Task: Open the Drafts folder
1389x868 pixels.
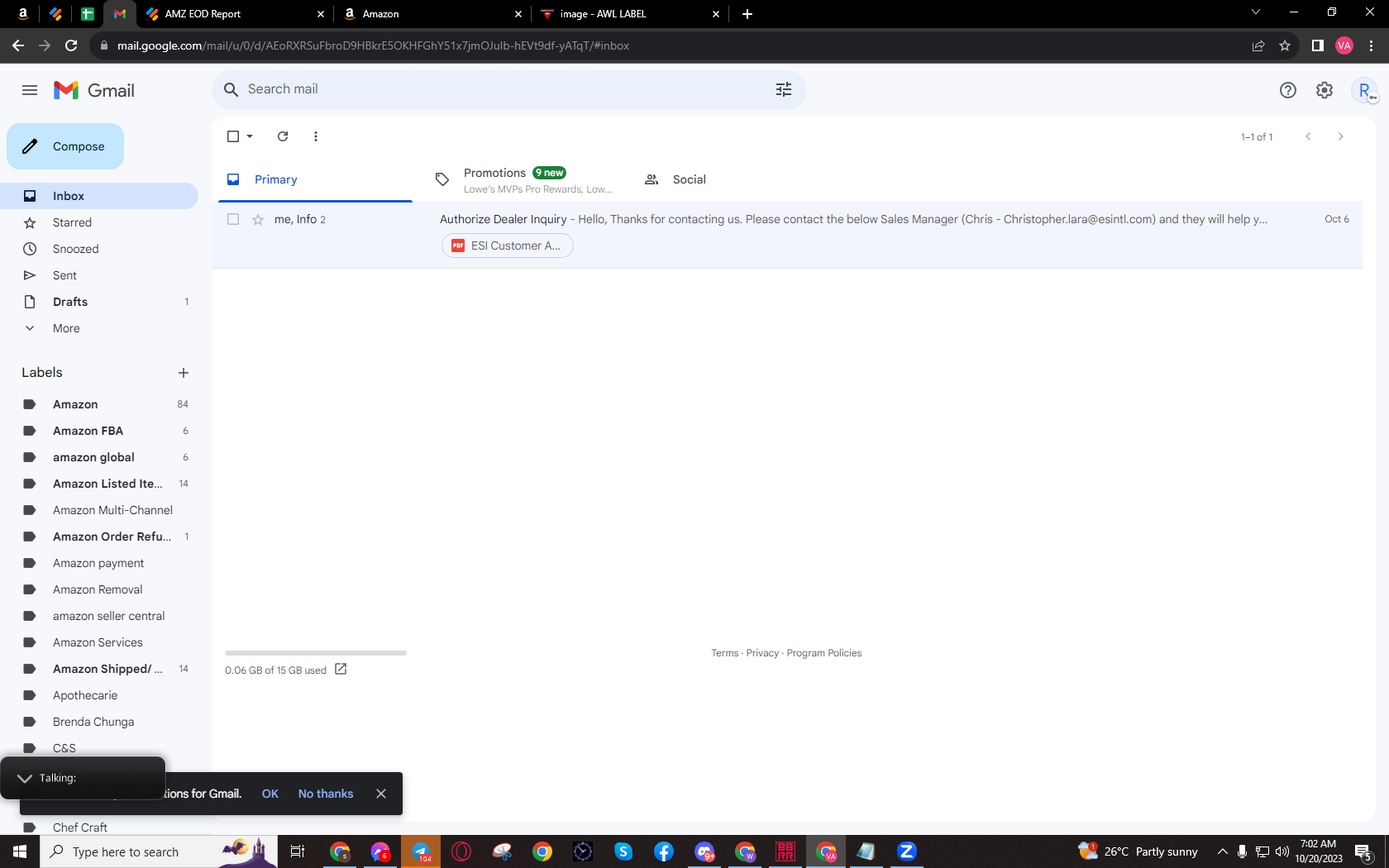Action: (x=99, y=302)
